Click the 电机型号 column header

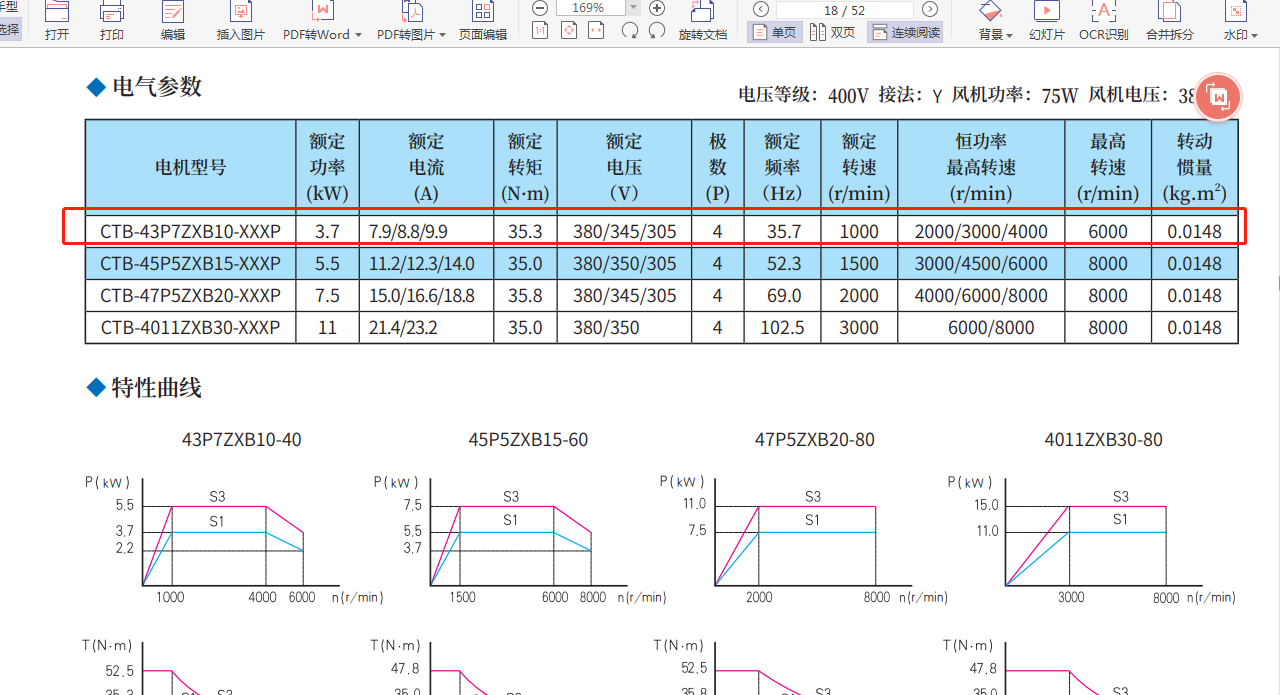[x=190, y=167]
